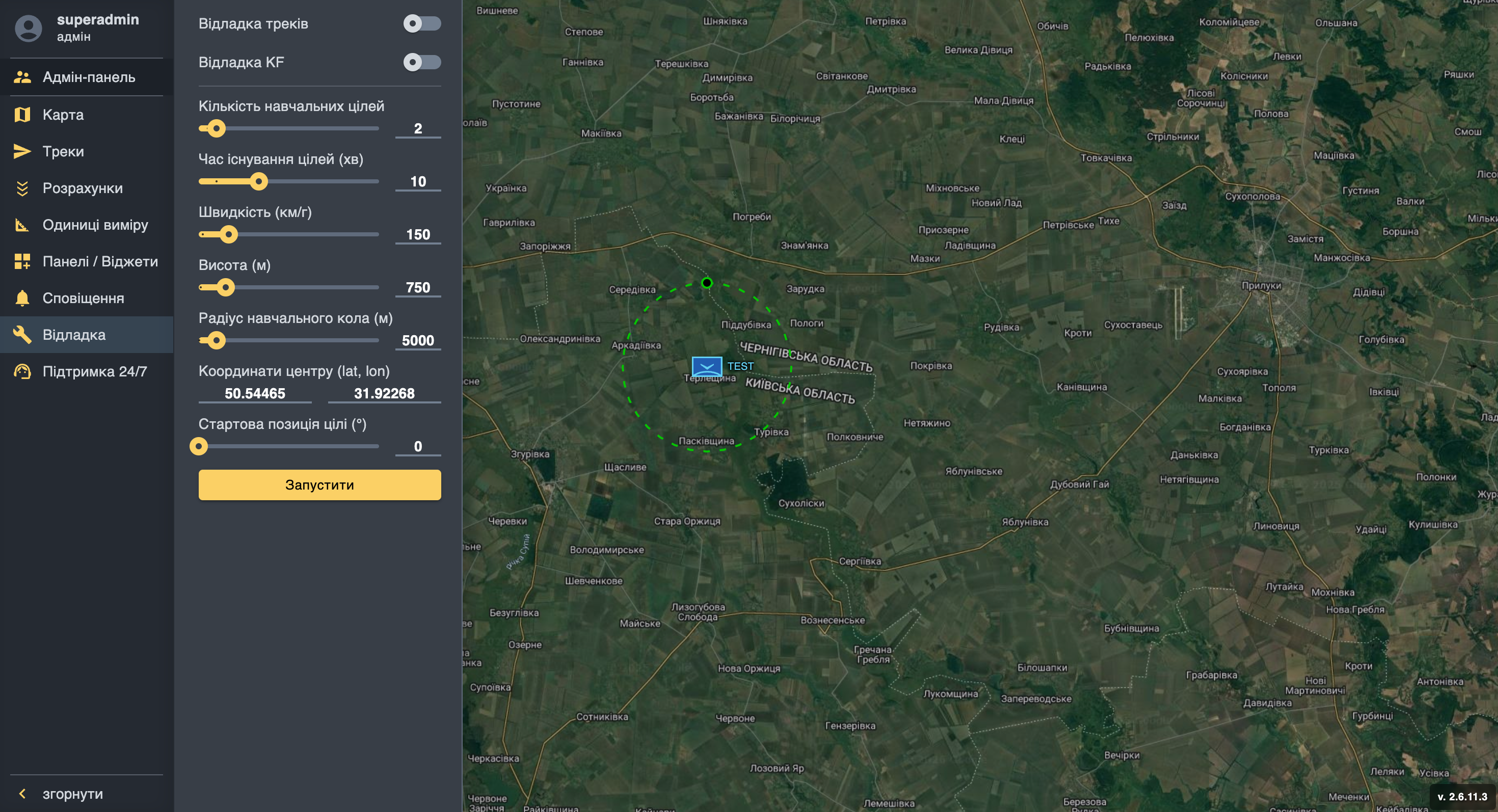Open the Треки menu entry
Viewport: 1498px width, 812px height.
[63, 152]
